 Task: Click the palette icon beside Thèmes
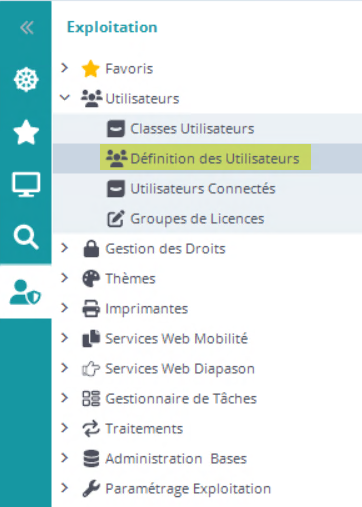tap(91, 279)
